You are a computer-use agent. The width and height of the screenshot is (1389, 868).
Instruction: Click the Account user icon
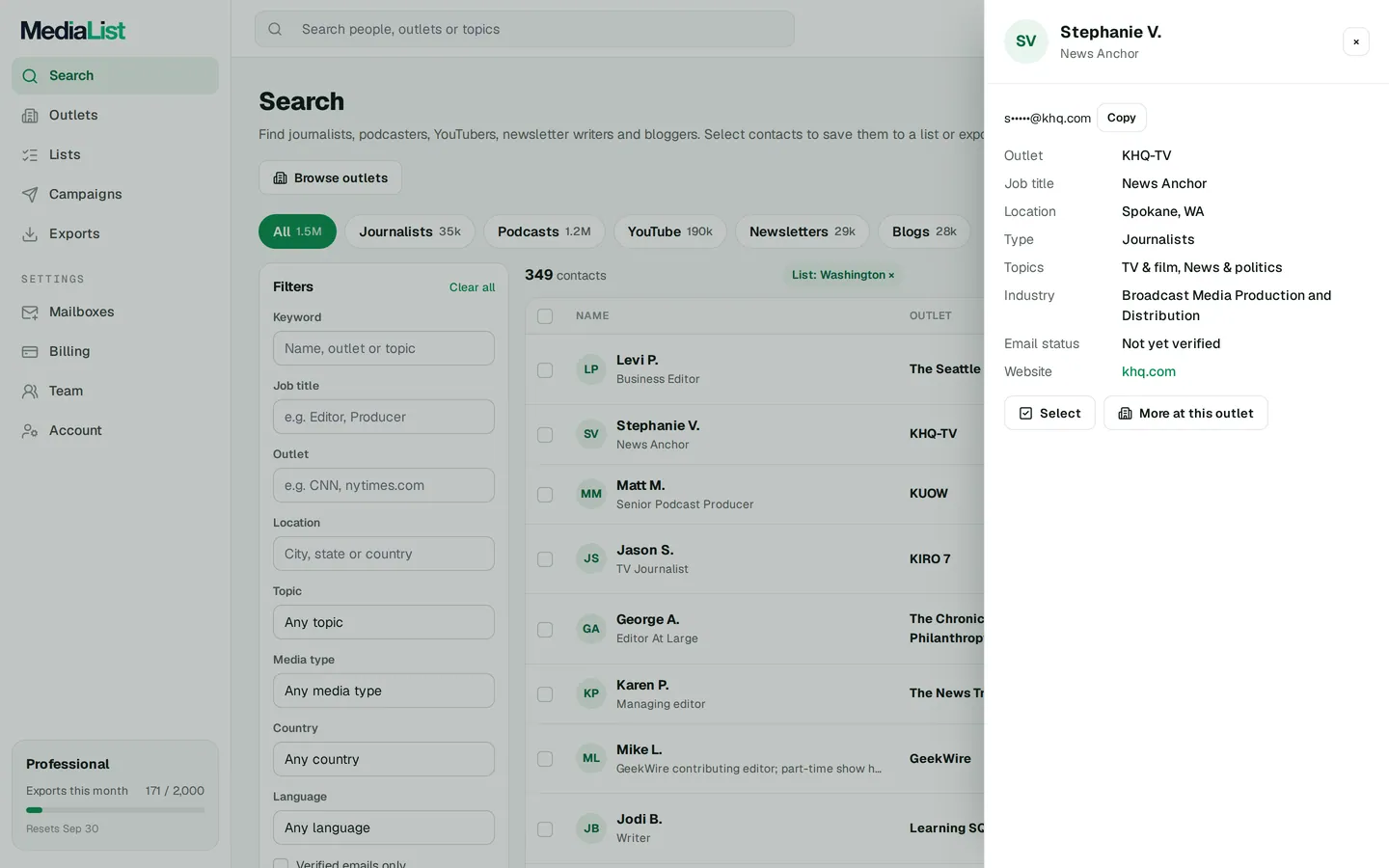[30, 431]
